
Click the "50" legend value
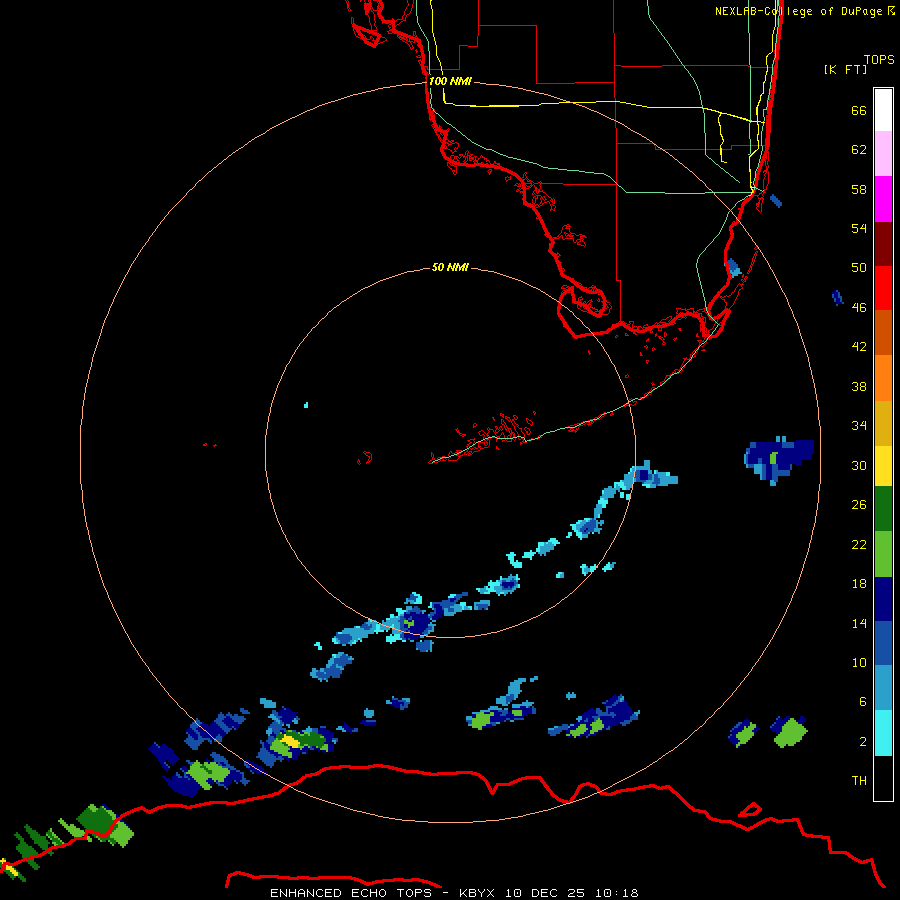[859, 267]
